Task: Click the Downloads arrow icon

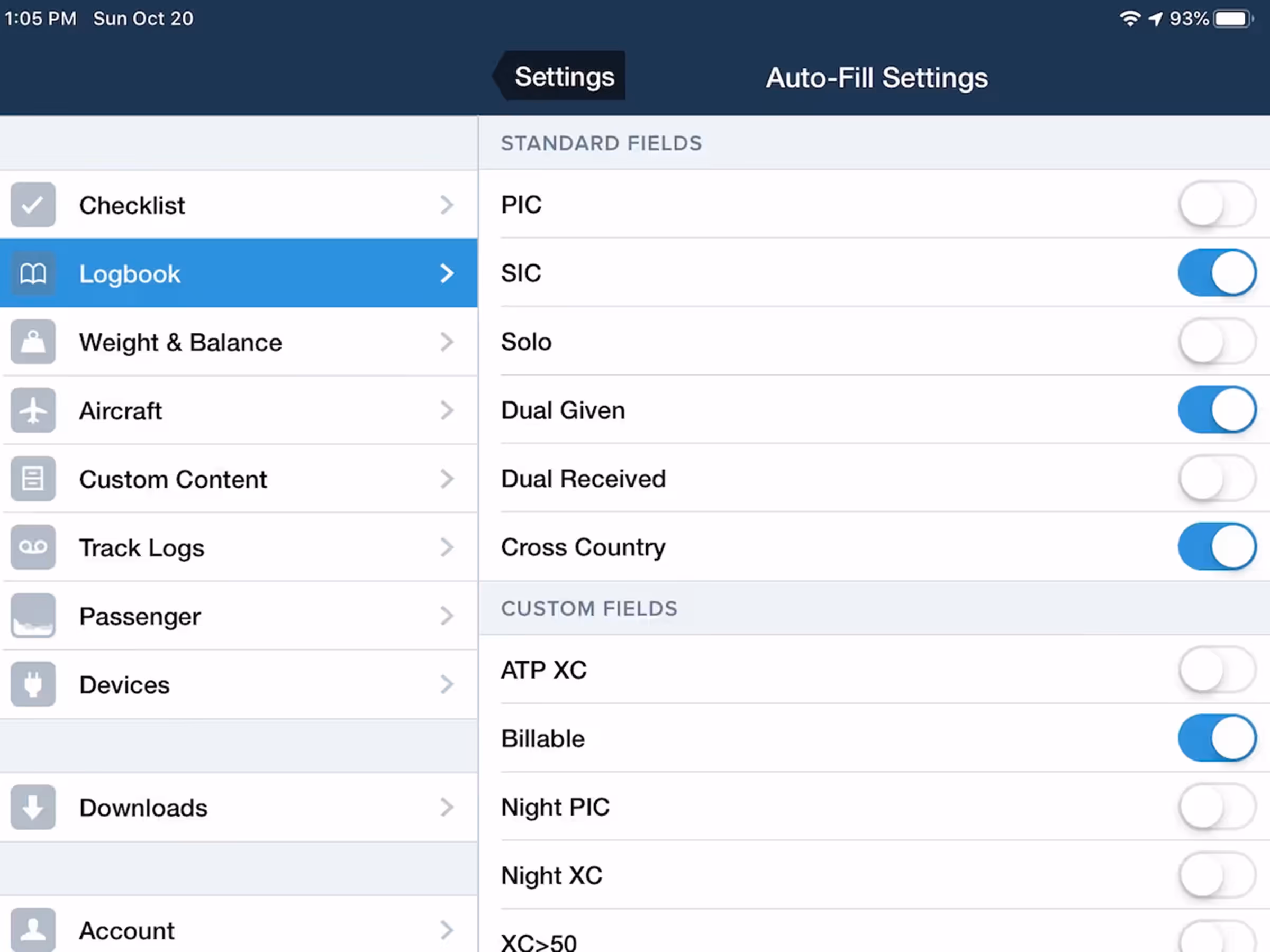Action: click(33, 808)
